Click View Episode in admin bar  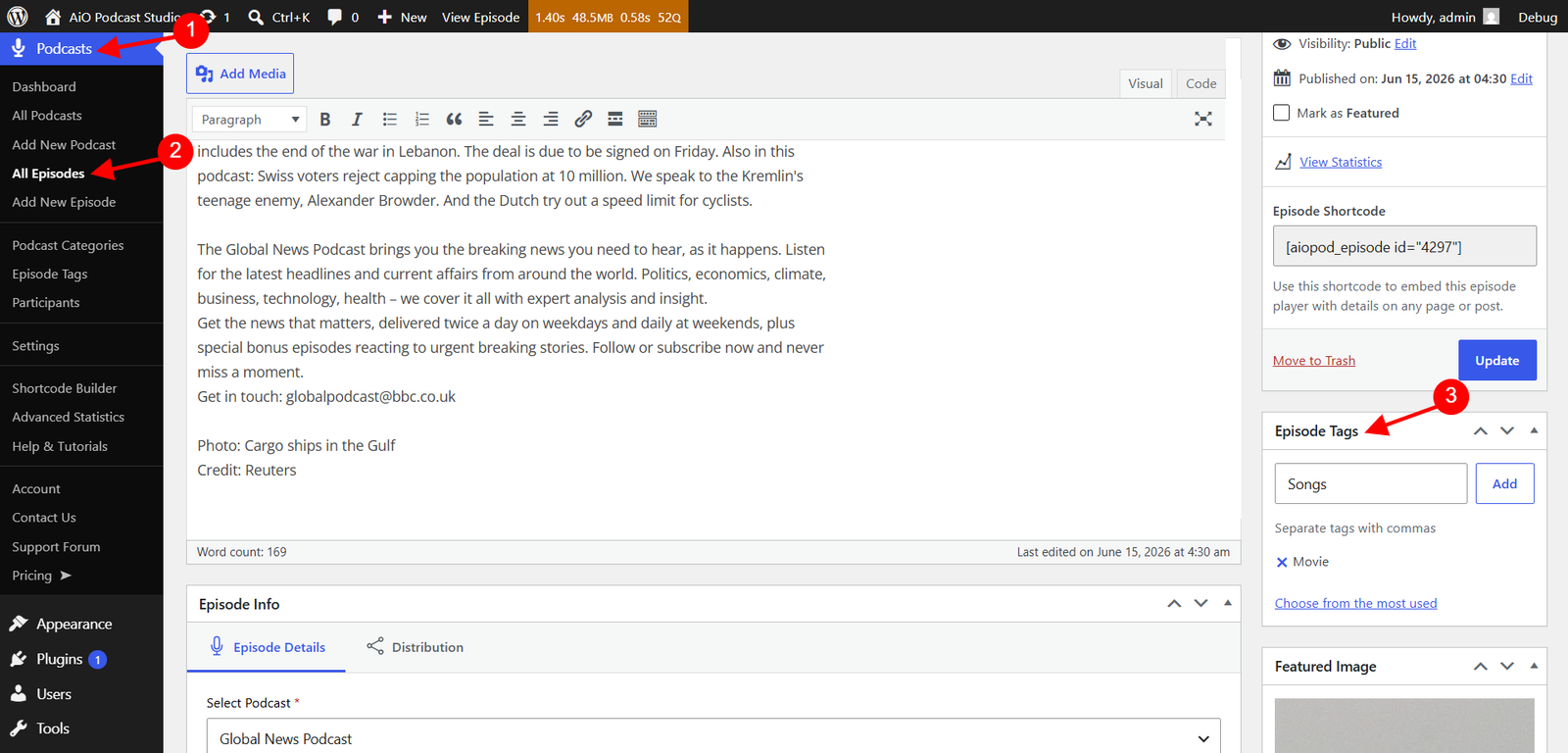point(480,17)
